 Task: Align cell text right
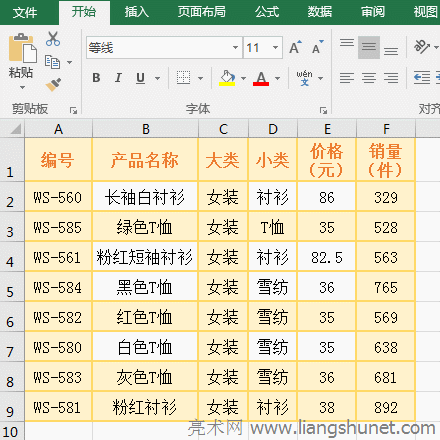pos(391,78)
